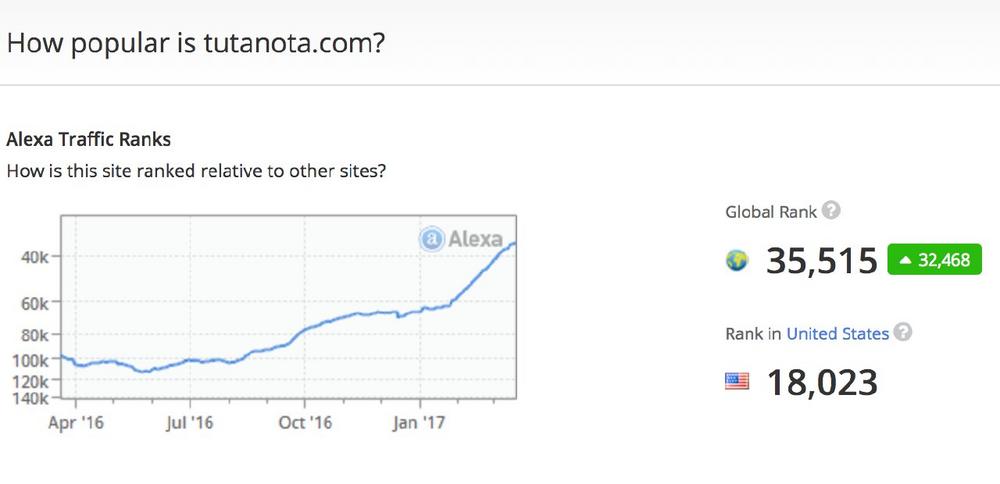1000x484 pixels.
Task: Click the help icon beside United States rank
Action: 903,333
